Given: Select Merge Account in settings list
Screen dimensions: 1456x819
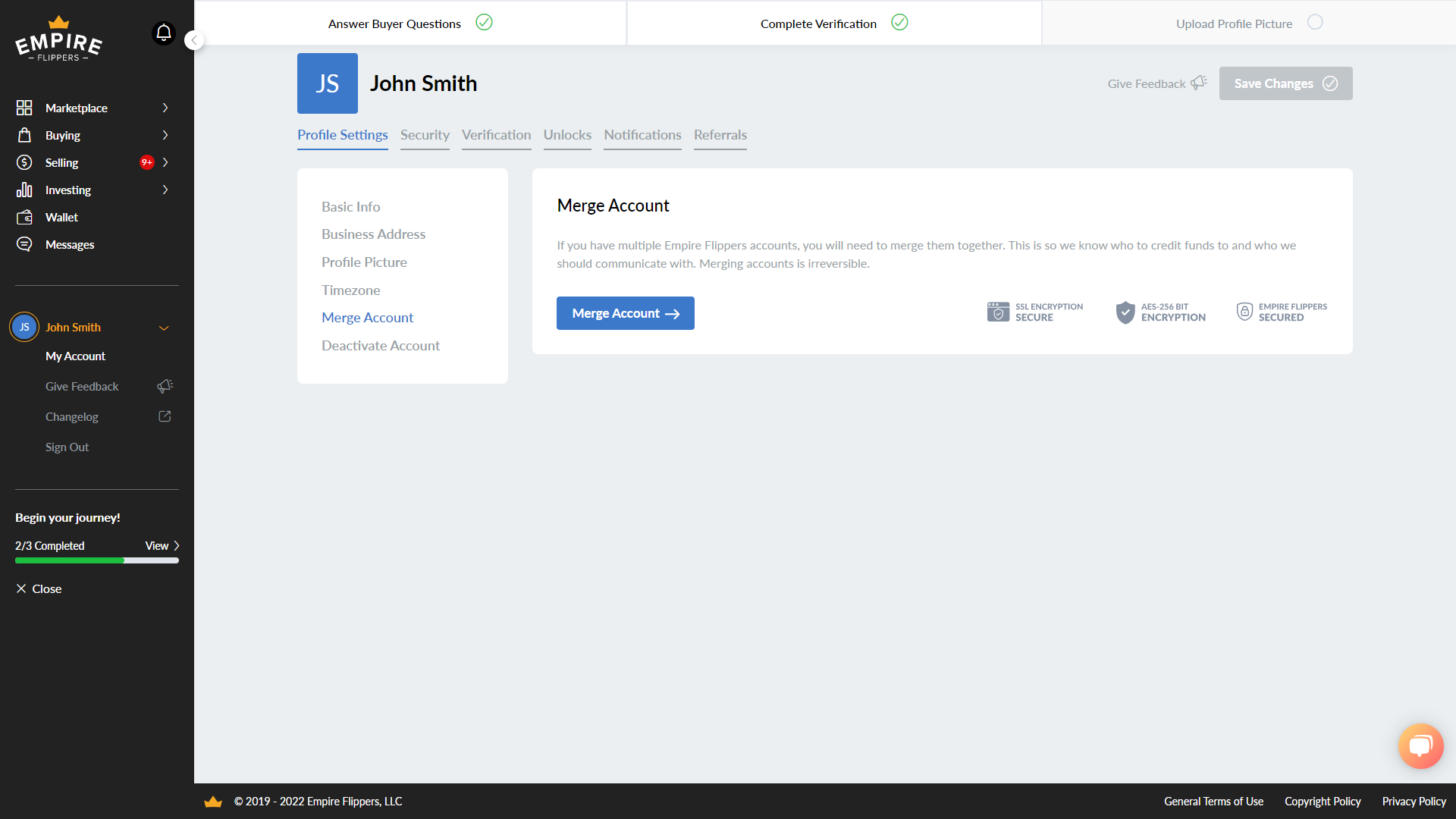Looking at the screenshot, I should 367,318.
